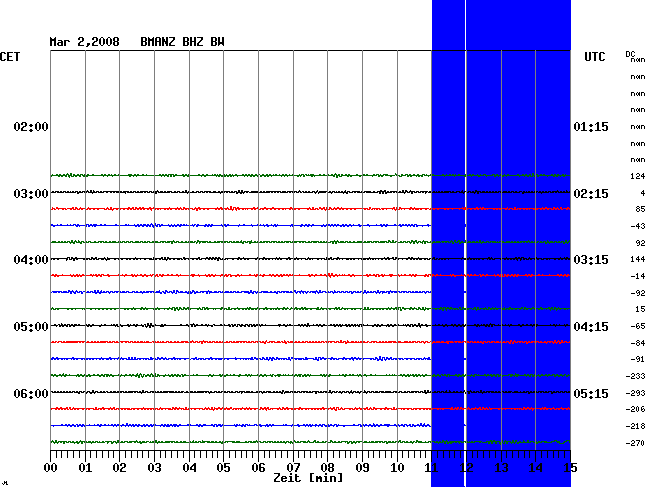Select the station label BMANZ BHZ BW
The width and height of the screenshot is (650, 494).
tap(182, 42)
